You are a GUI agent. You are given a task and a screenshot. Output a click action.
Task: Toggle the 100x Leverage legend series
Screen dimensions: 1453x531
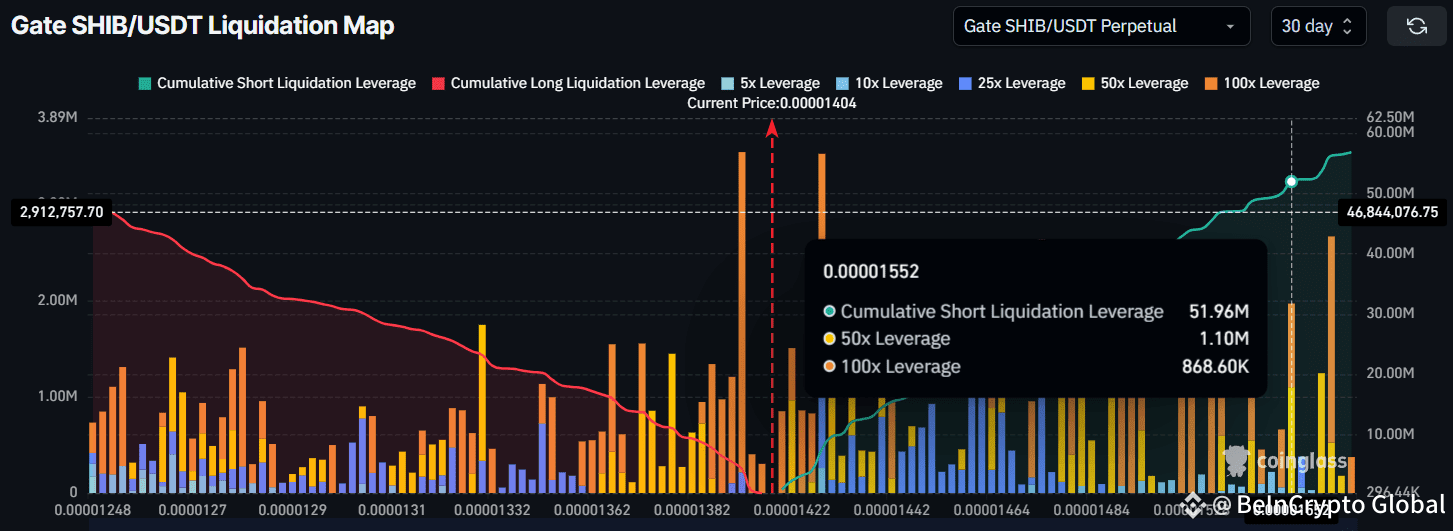1261,83
